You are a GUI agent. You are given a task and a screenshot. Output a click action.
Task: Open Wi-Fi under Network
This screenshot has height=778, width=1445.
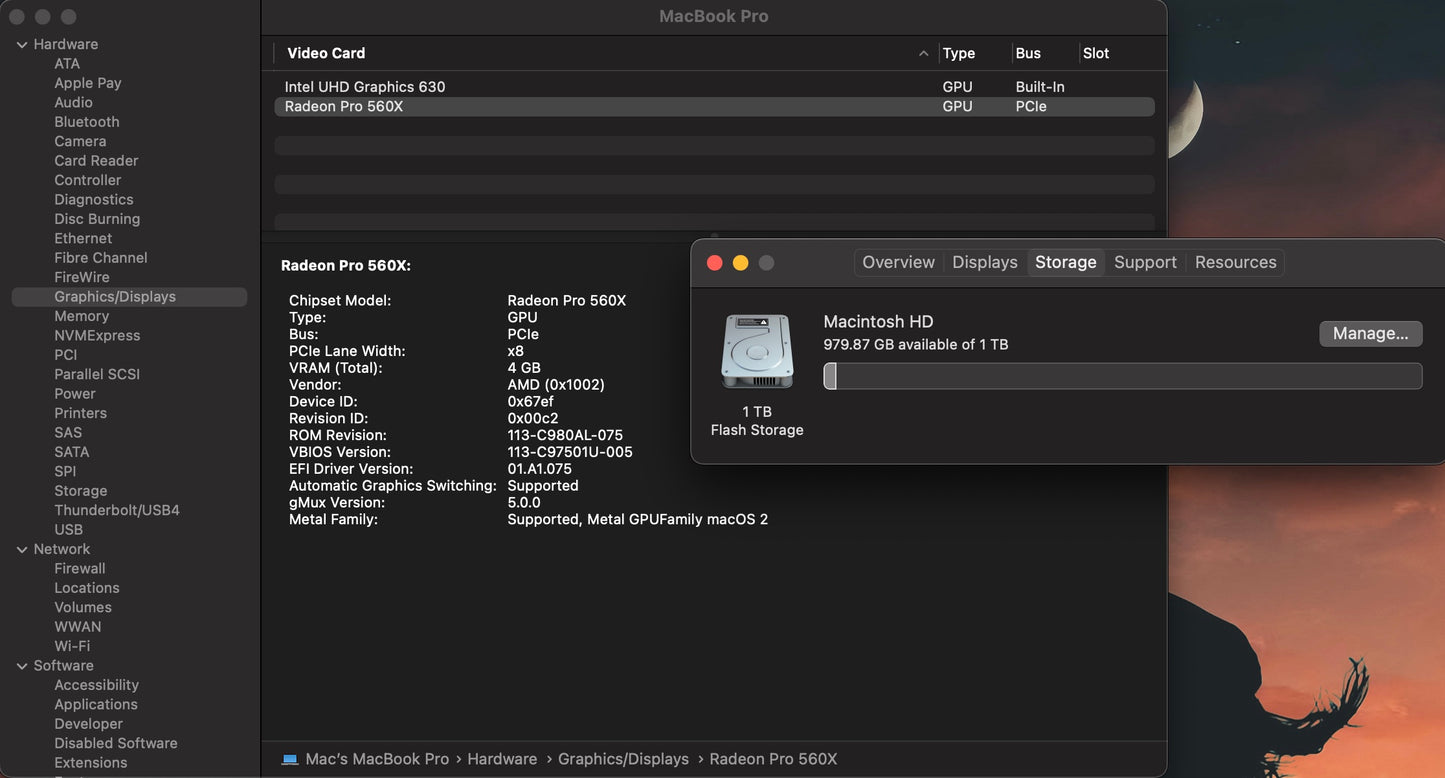coord(72,646)
